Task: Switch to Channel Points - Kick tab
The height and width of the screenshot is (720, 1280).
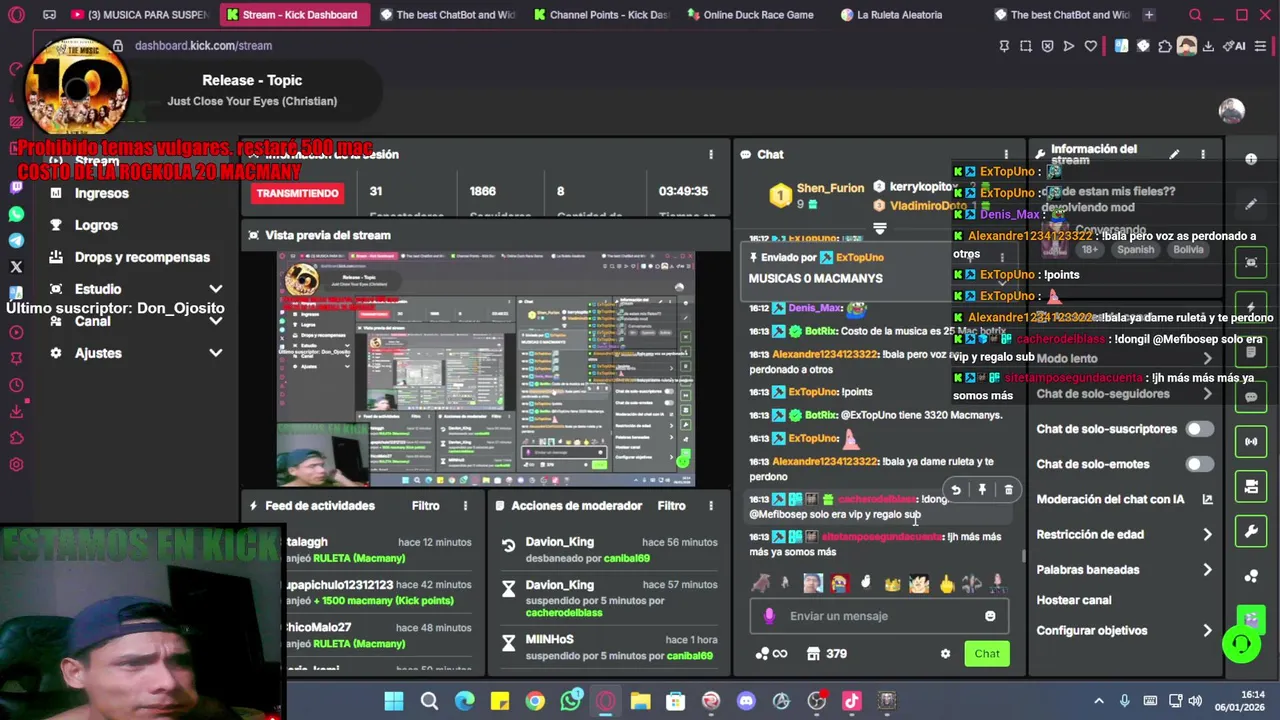Action: [x=601, y=15]
